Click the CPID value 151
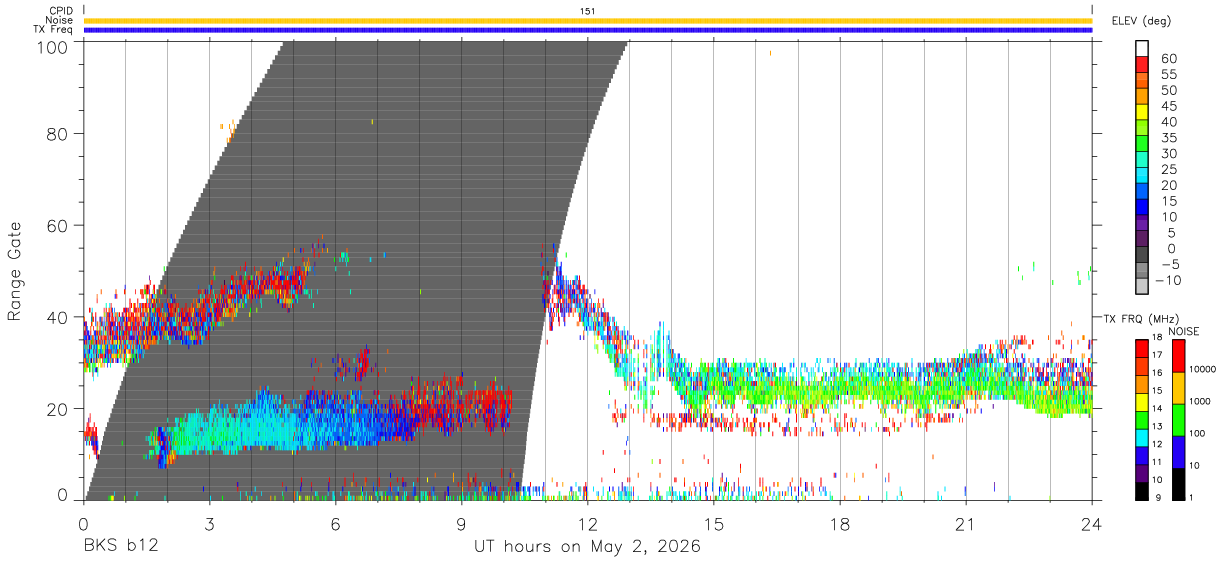 (x=588, y=11)
